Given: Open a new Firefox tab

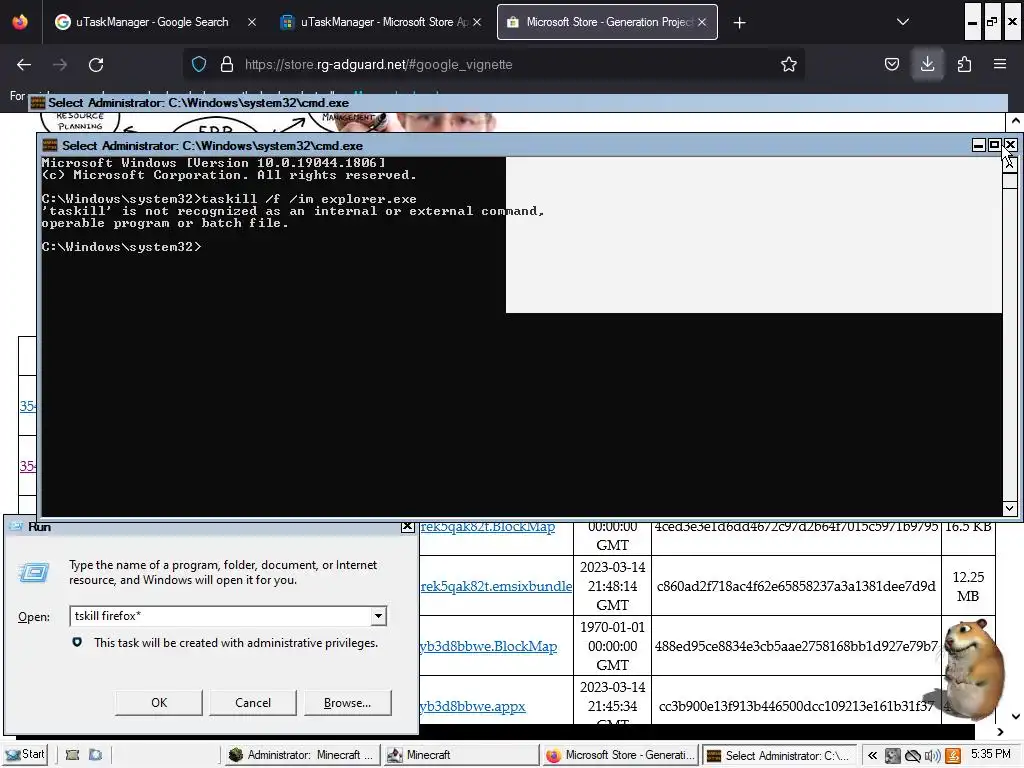Looking at the screenshot, I should [739, 22].
